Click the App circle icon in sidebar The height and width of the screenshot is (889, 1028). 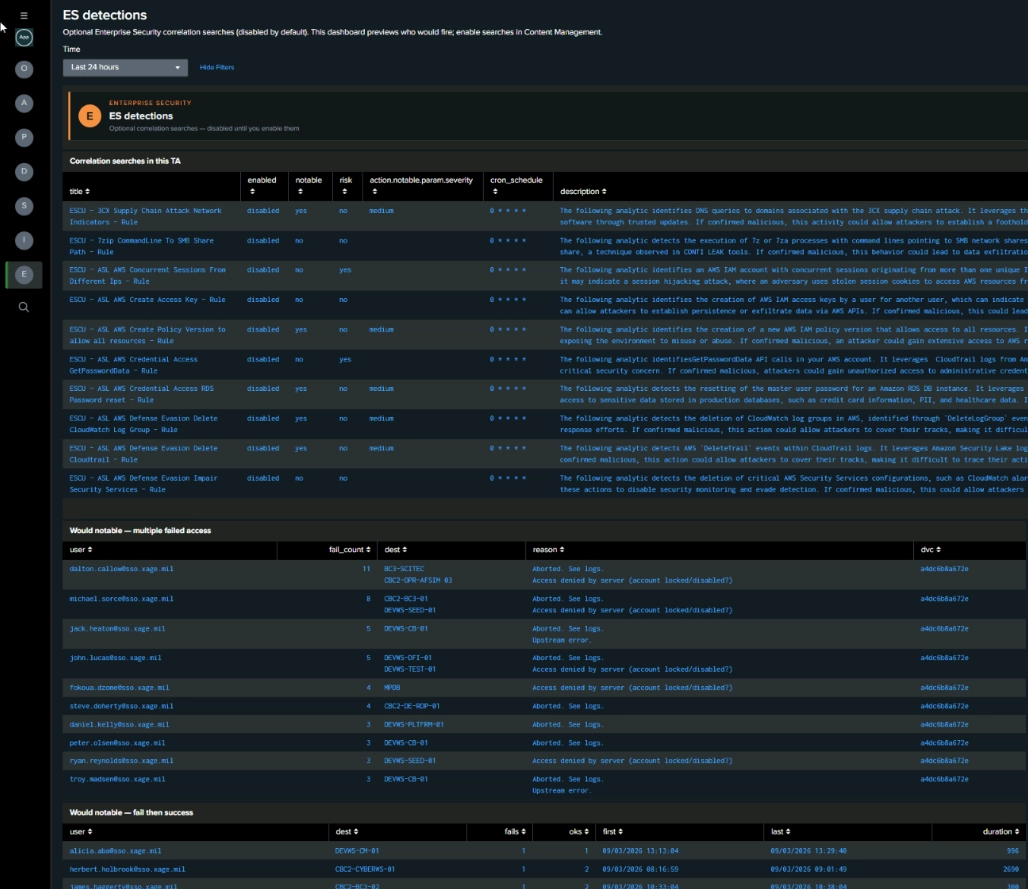(24, 37)
